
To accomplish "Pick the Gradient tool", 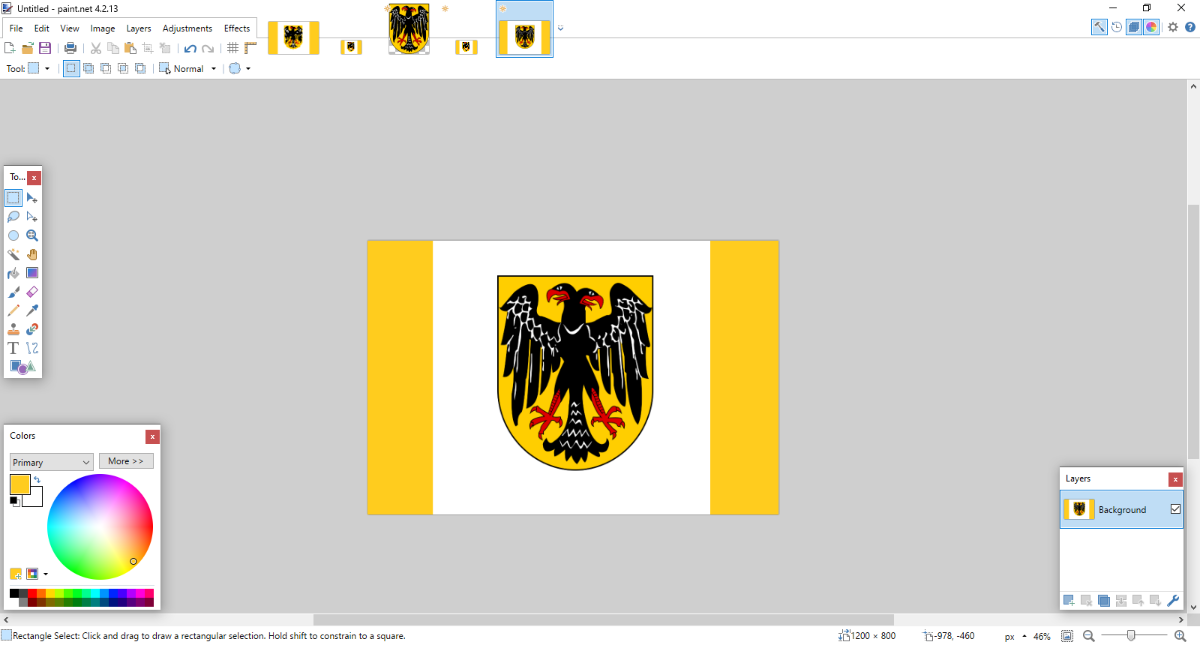I will (32, 273).
